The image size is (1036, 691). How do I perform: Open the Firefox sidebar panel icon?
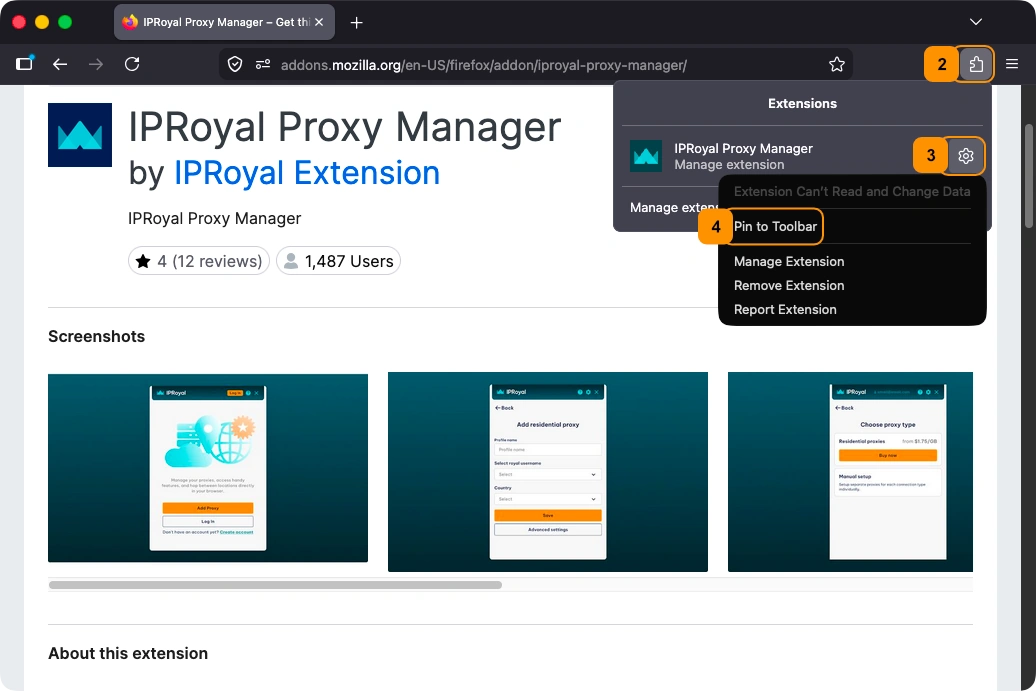coord(24,63)
